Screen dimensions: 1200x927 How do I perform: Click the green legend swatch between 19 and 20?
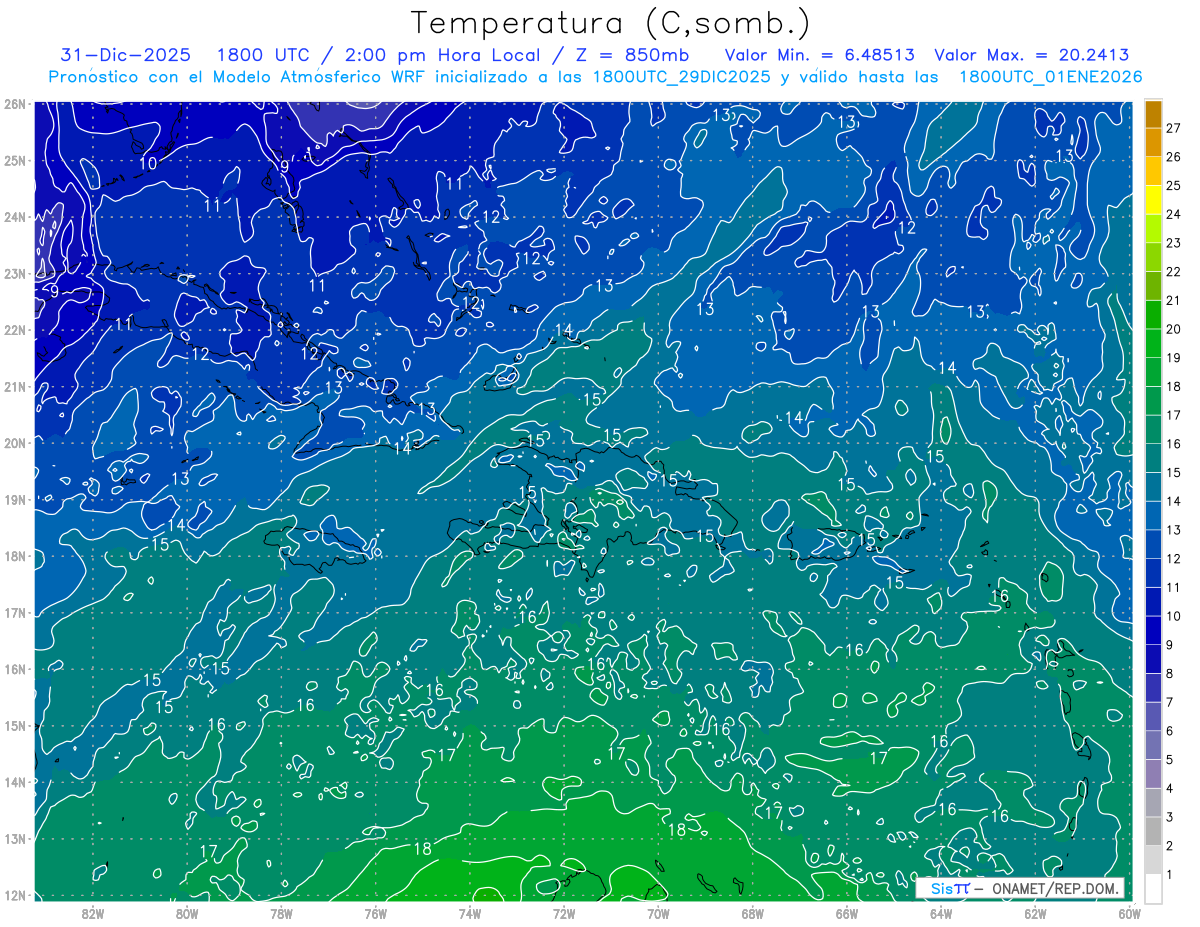tap(1153, 343)
